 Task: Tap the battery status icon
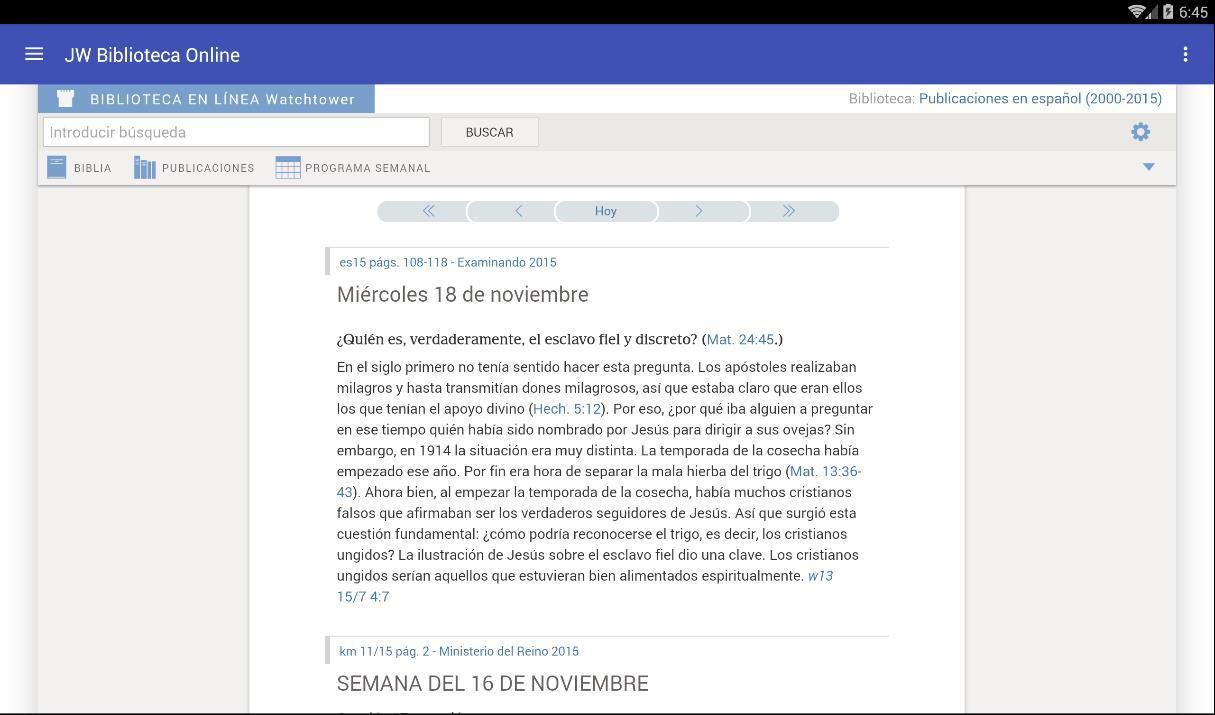pyautogui.click(x=1167, y=12)
